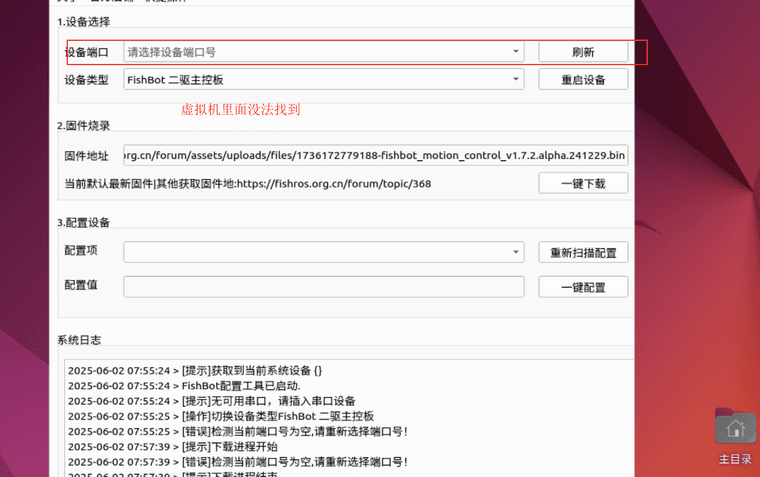Click the 重新扫描配置 button
The image size is (760, 477).
pos(583,252)
